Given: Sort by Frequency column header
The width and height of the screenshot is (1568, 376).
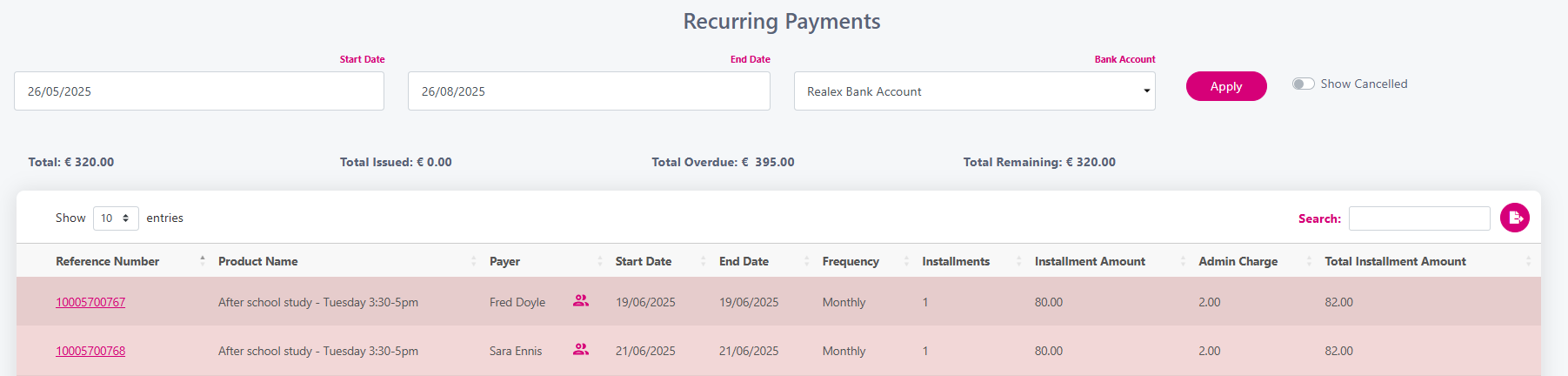Looking at the screenshot, I should (x=851, y=261).
